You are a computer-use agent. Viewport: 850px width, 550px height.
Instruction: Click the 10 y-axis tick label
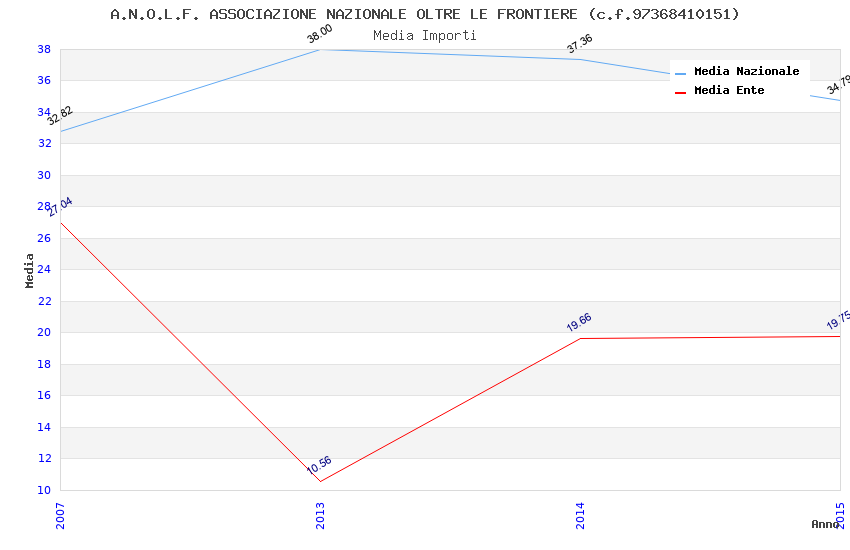coord(44,490)
